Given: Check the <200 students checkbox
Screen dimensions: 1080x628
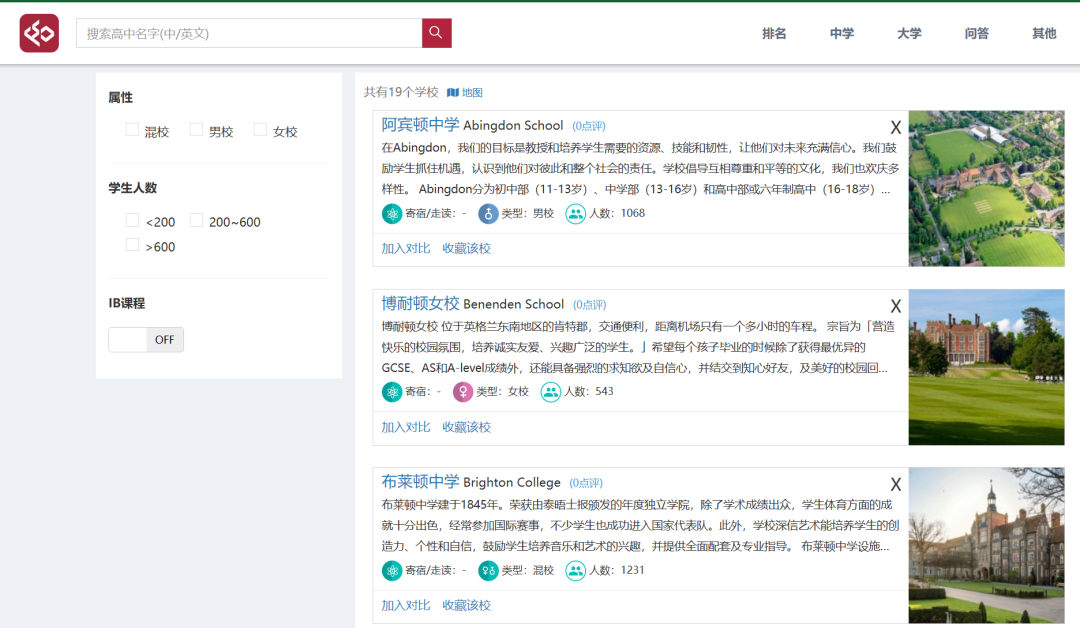Looking at the screenshot, I should click(132, 220).
